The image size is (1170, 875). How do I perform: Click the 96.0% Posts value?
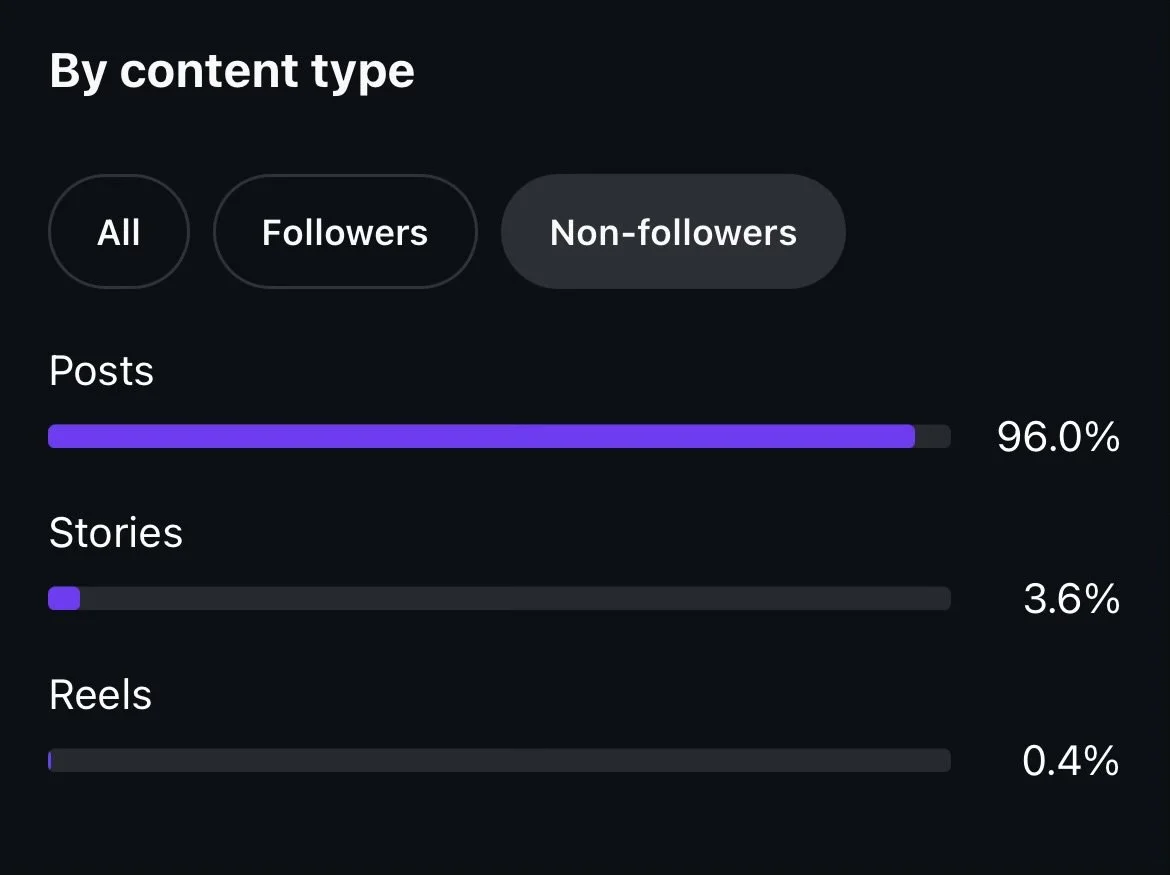coord(1058,437)
